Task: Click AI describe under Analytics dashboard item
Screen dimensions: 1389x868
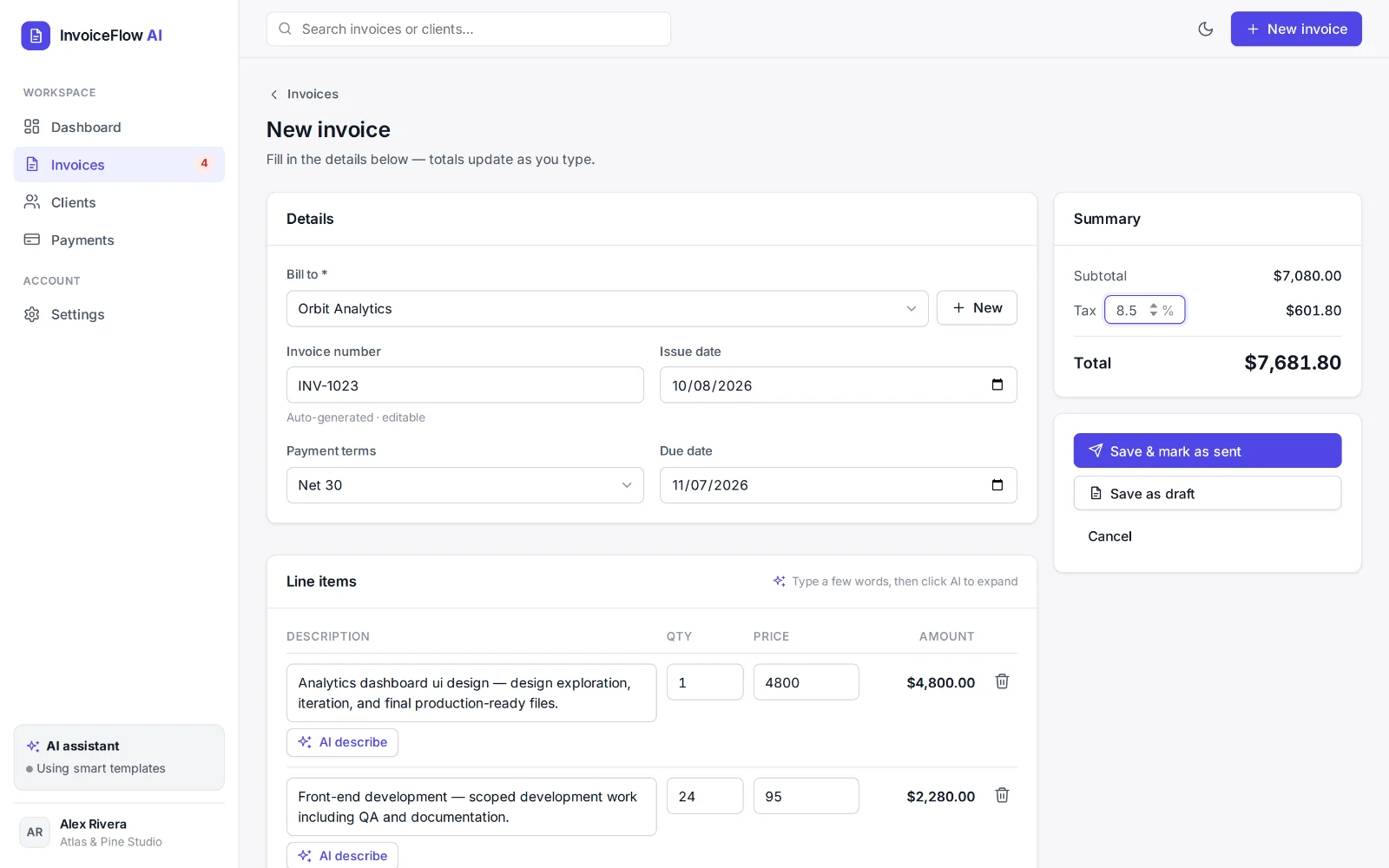Action: pos(342,742)
